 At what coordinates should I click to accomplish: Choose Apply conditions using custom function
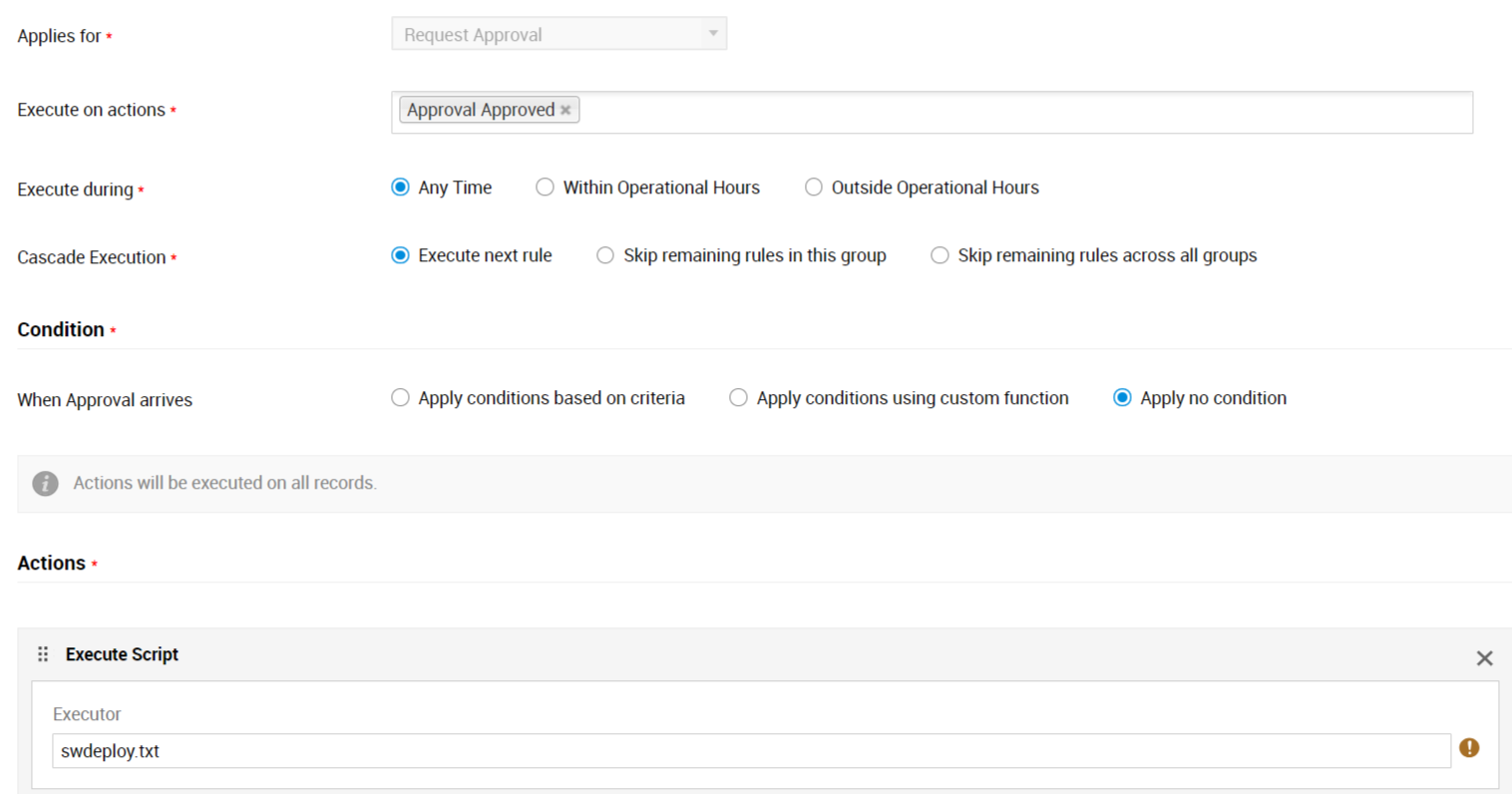click(738, 398)
